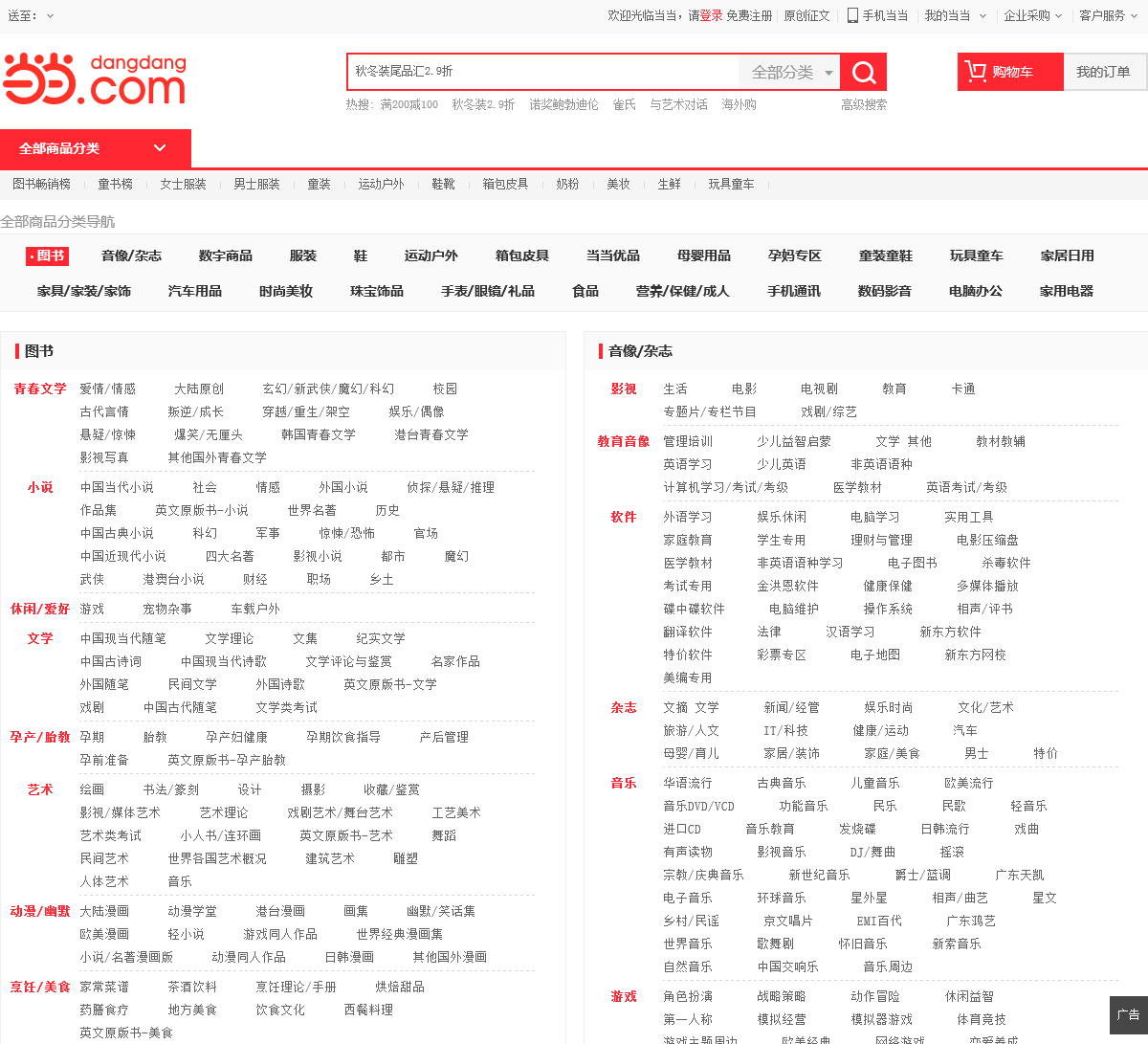This screenshot has height=1044, width=1148.
Task: Click 文学理论 under 文学
Action: tap(230, 638)
